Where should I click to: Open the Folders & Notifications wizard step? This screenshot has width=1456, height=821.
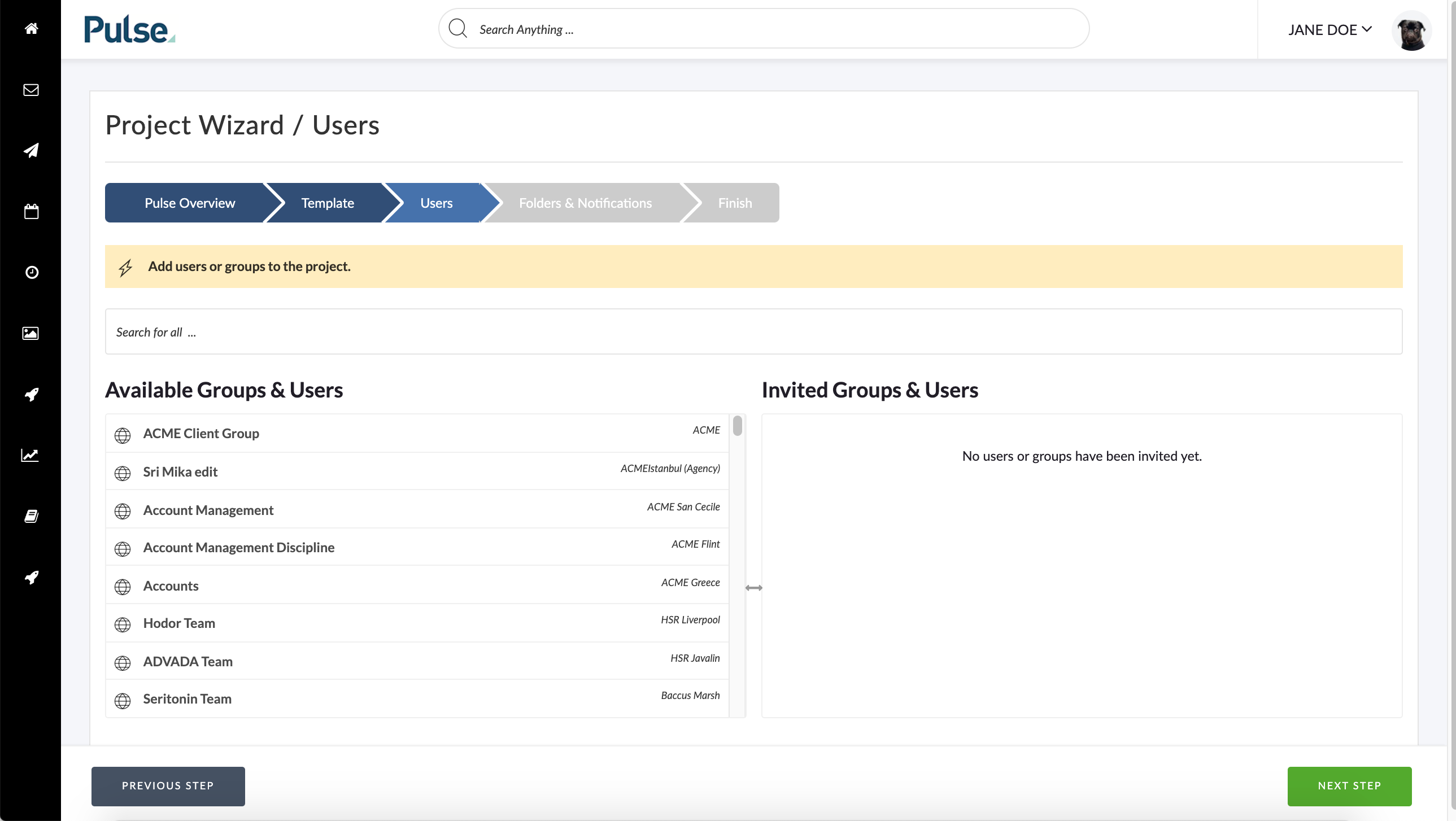585,203
